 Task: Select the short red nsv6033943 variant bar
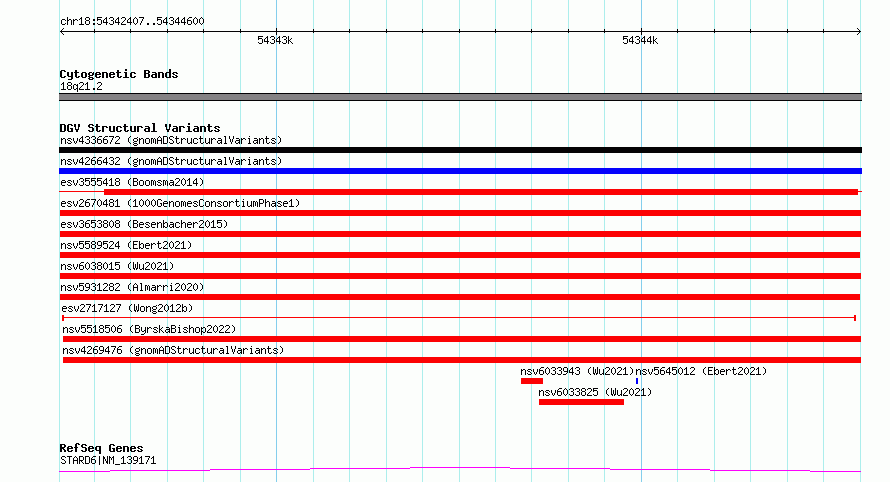pos(532,381)
